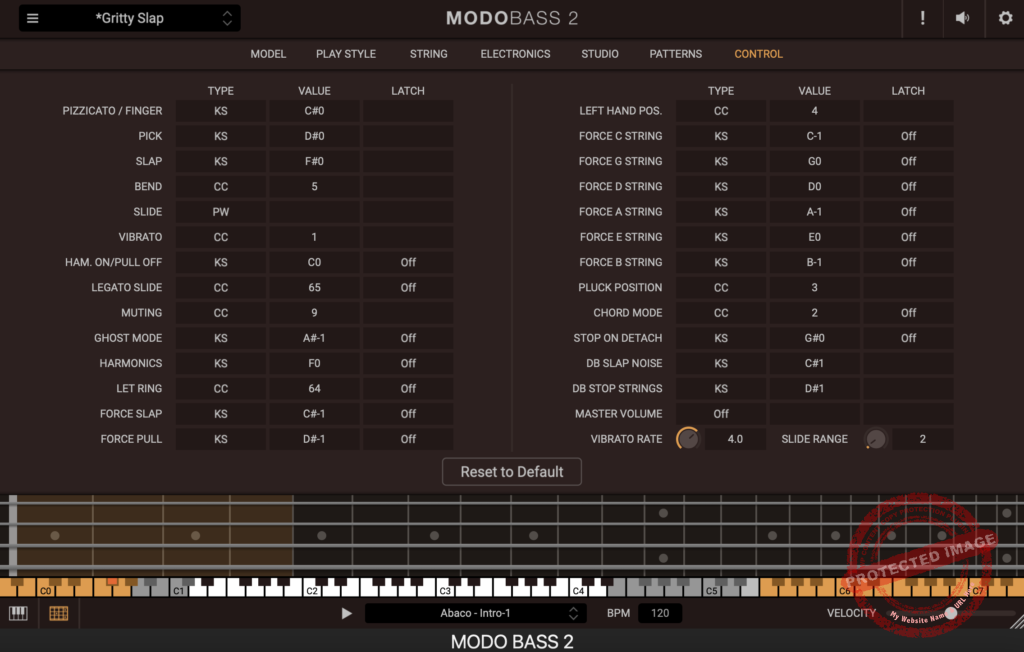Screen dimensions: 1024x652
Task: Open SLIDE type field PW
Action: tap(221, 212)
